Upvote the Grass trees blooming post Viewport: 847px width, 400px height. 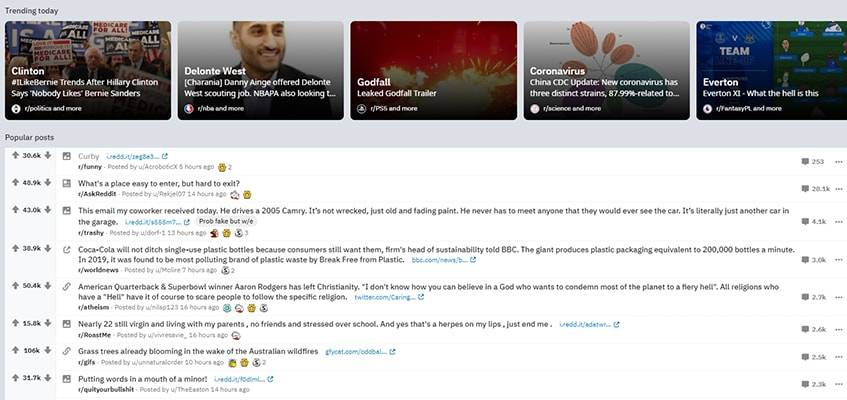tap(15, 350)
